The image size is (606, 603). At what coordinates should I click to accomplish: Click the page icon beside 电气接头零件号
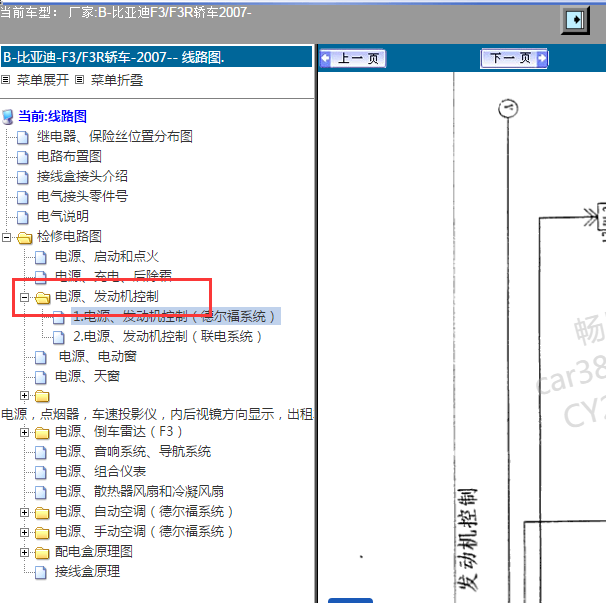point(22,197)
